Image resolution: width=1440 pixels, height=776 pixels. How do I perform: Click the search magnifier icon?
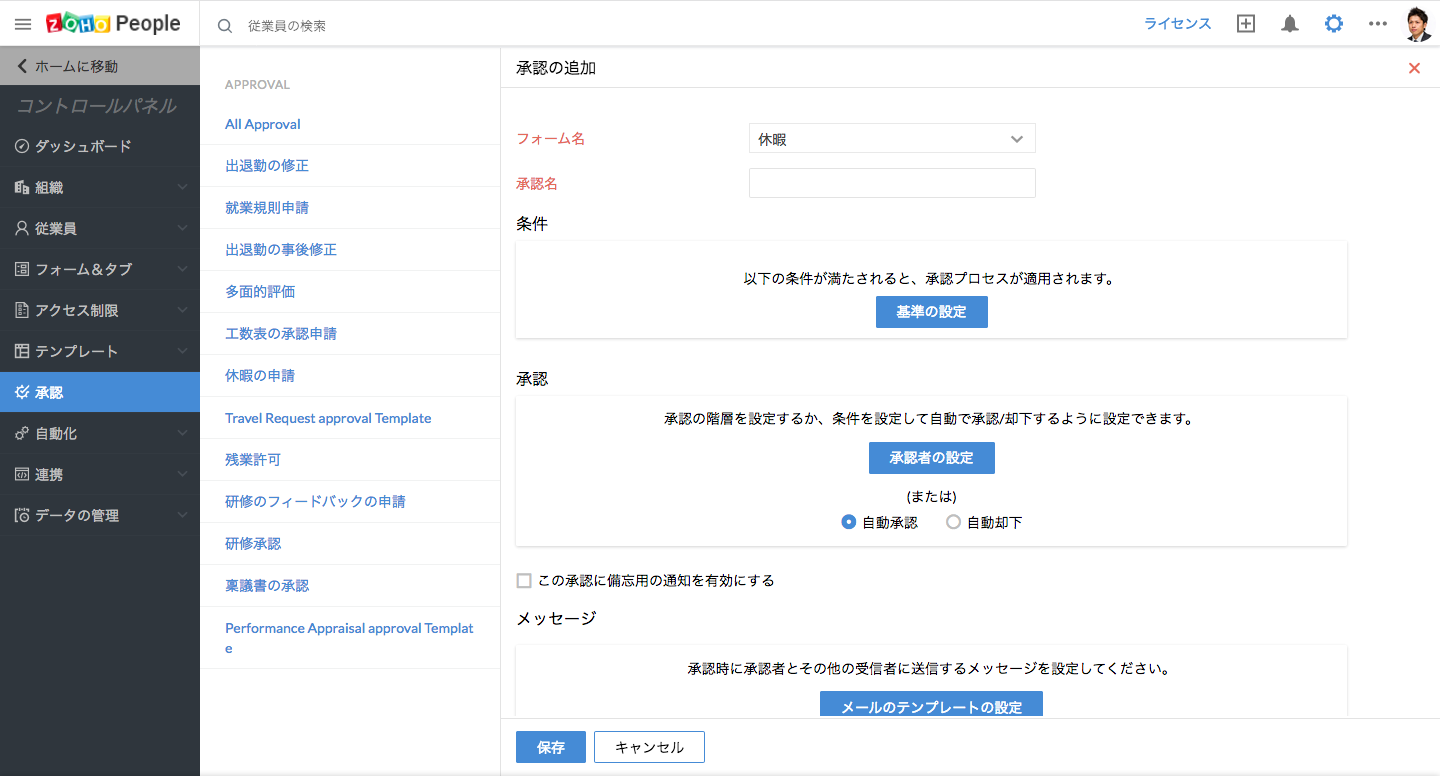coord(225,26)
